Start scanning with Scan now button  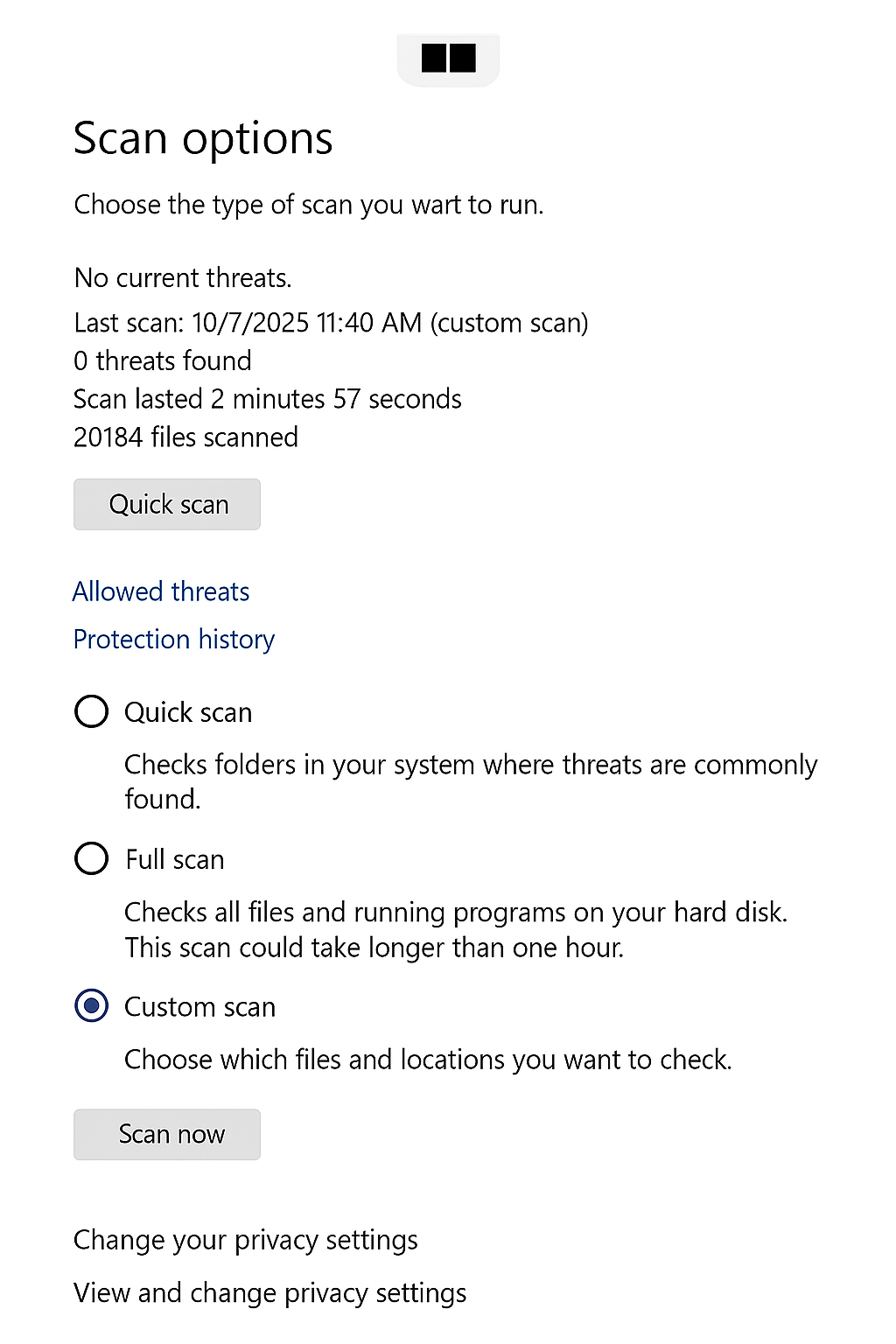[167, 1134]
